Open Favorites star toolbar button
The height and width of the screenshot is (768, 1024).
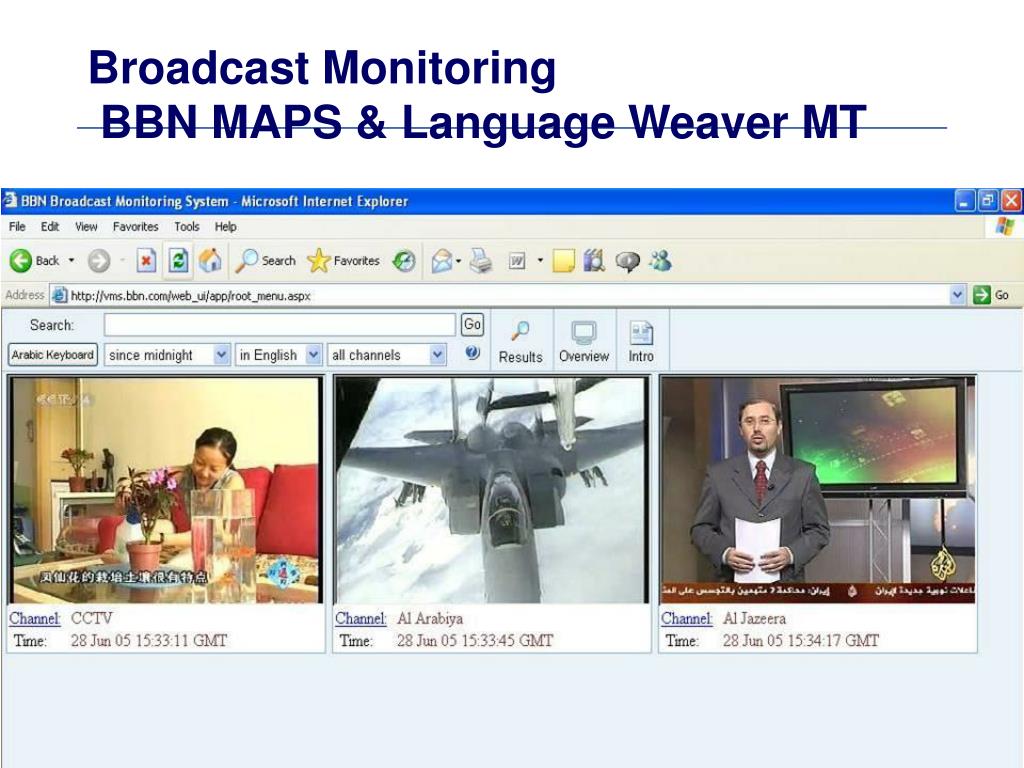344,261
